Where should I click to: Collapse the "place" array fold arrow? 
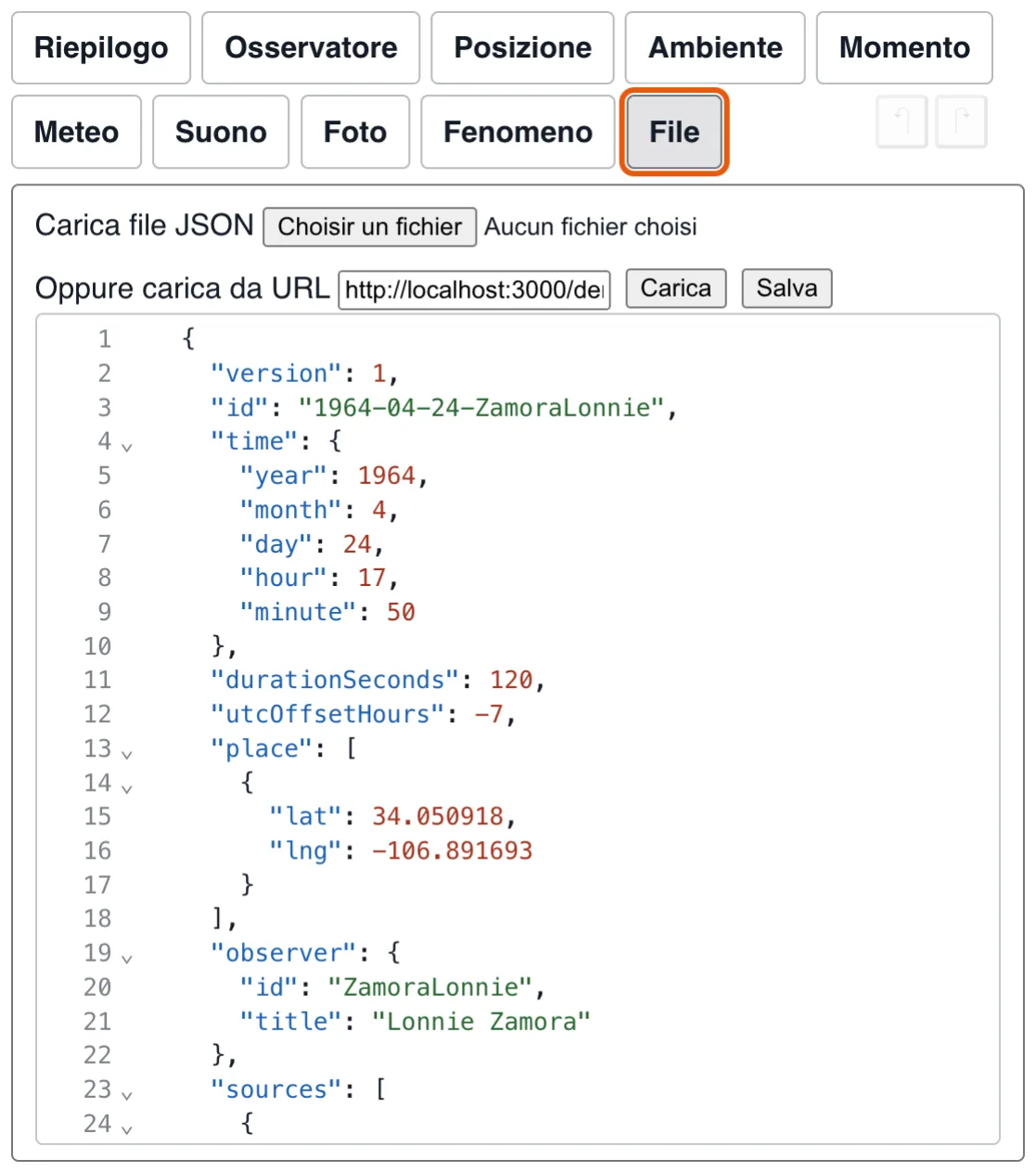(x=127, y=754)
